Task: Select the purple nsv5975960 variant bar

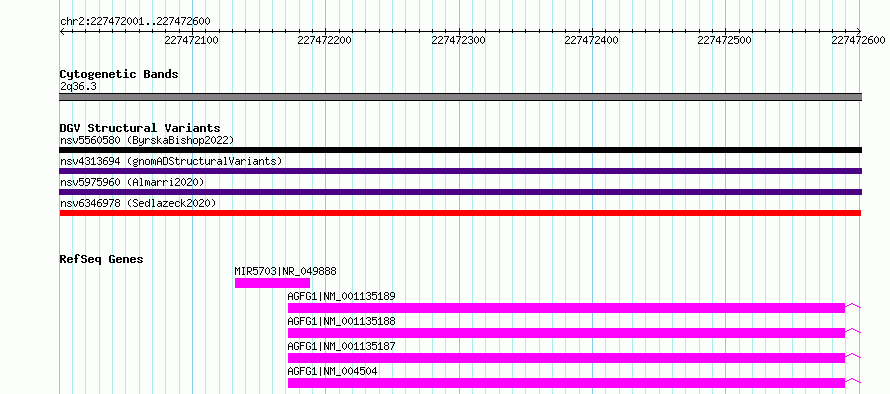Action: (x=460, y=192)
